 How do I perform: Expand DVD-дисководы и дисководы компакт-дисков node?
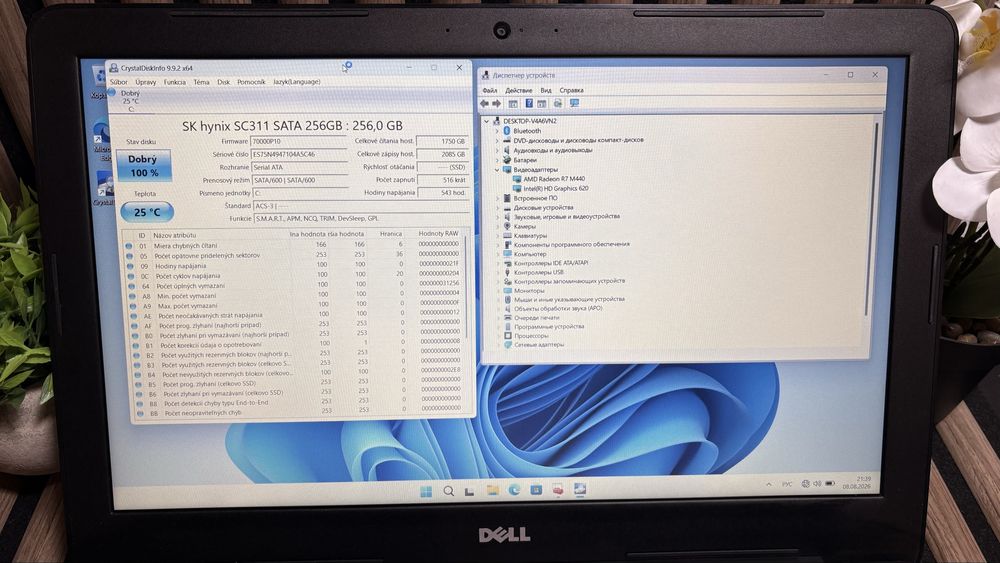497,140
